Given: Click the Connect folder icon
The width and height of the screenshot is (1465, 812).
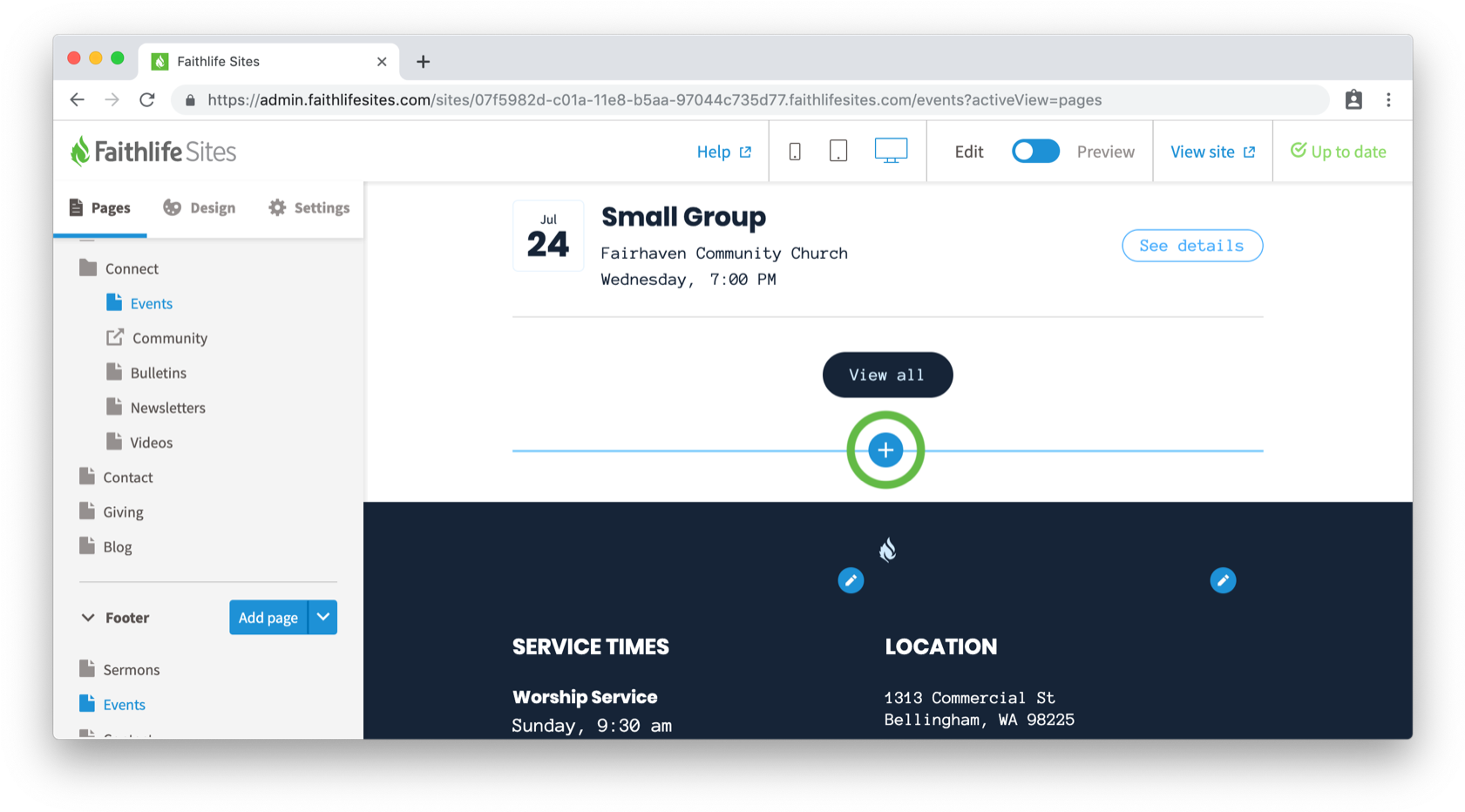Looking at the screenshot, I should pyautogui.click(x=88, y=267).
